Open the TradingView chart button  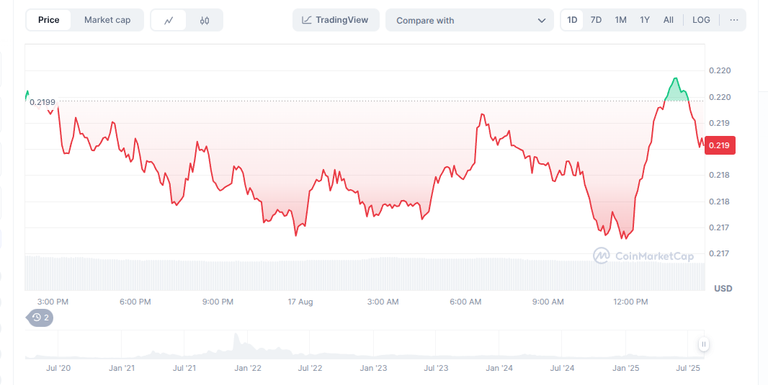336,20
